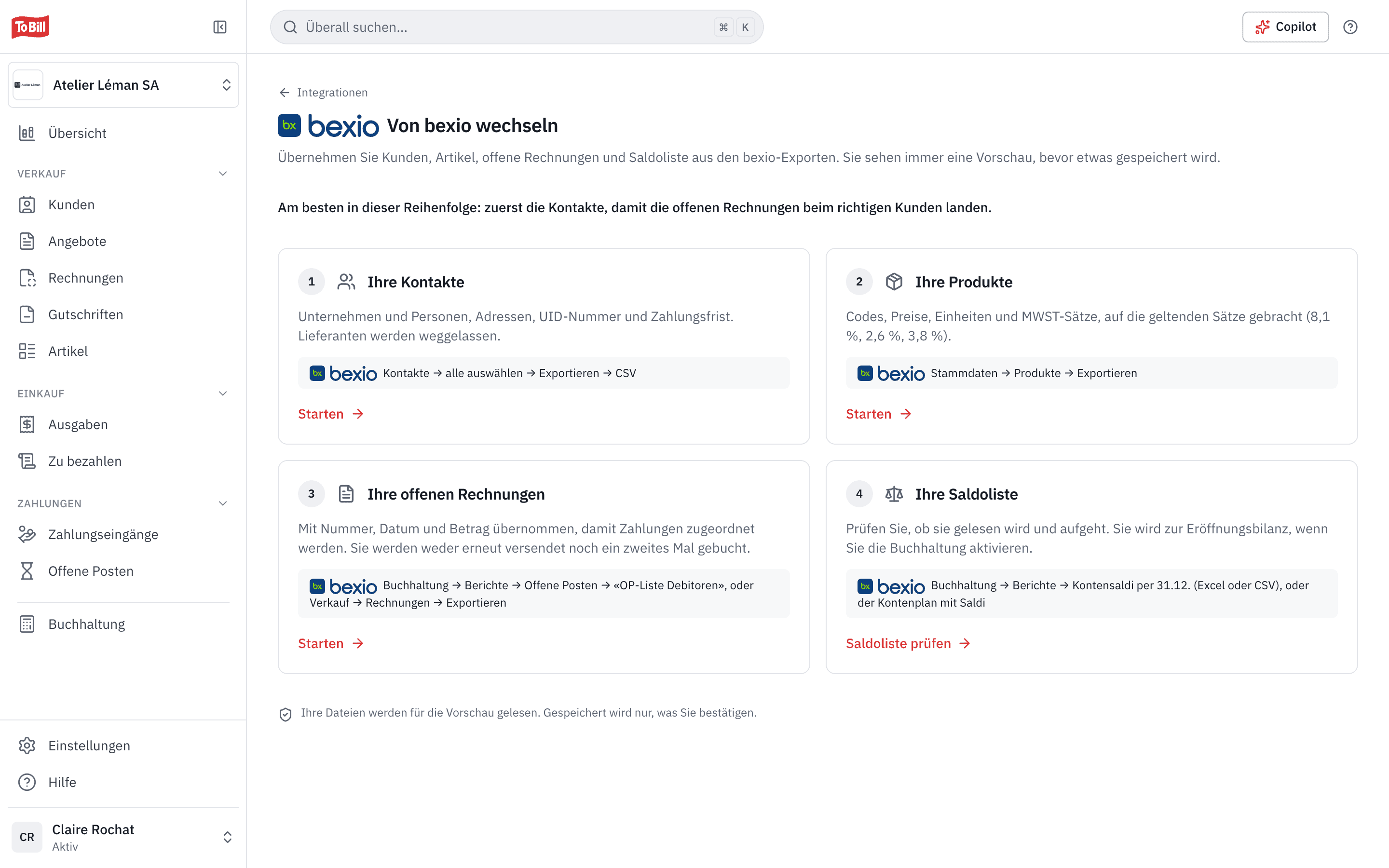Click the 'Kontakte → alle auswählen → Exportieren → CSV' hint
This screenshot has height=868, width=1389.
(544, 373)
